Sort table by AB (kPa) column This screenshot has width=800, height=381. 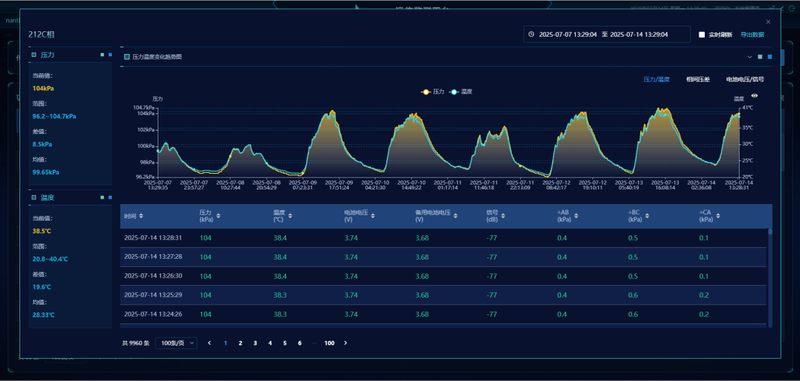click(x=577, y=216)
